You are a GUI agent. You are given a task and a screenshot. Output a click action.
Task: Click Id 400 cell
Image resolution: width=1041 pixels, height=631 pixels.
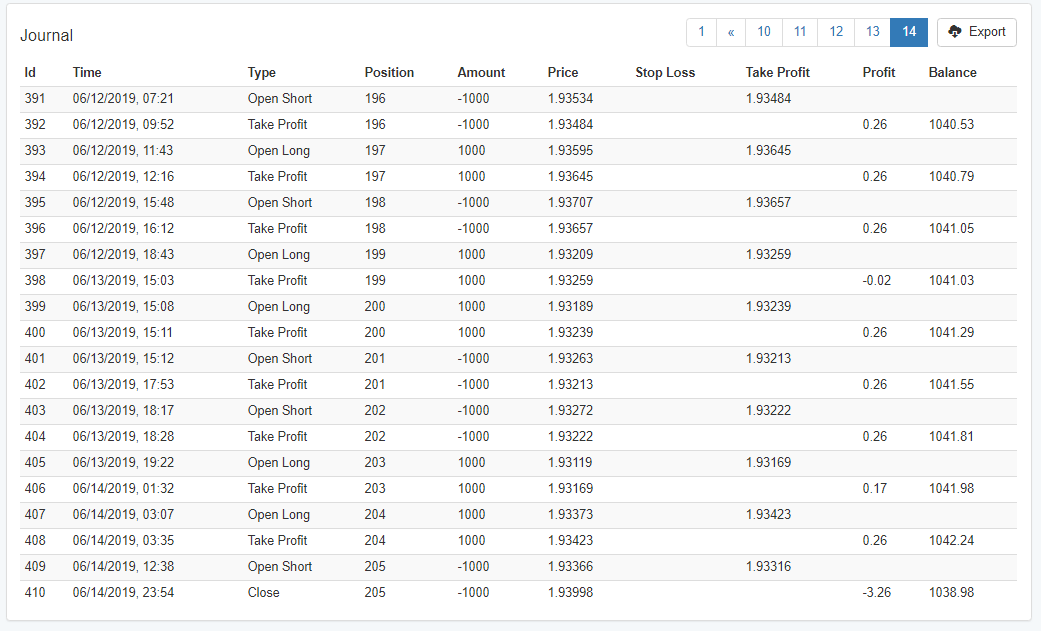click(35, 332)
